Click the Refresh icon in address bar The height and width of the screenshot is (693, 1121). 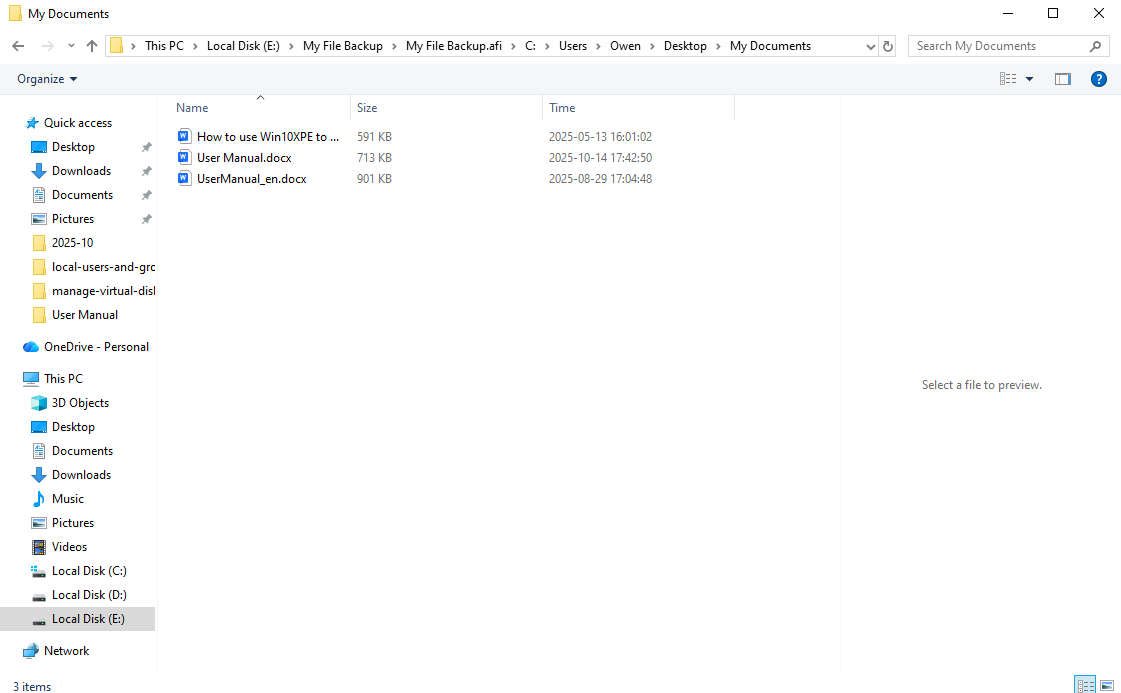[x=888, y=46]
